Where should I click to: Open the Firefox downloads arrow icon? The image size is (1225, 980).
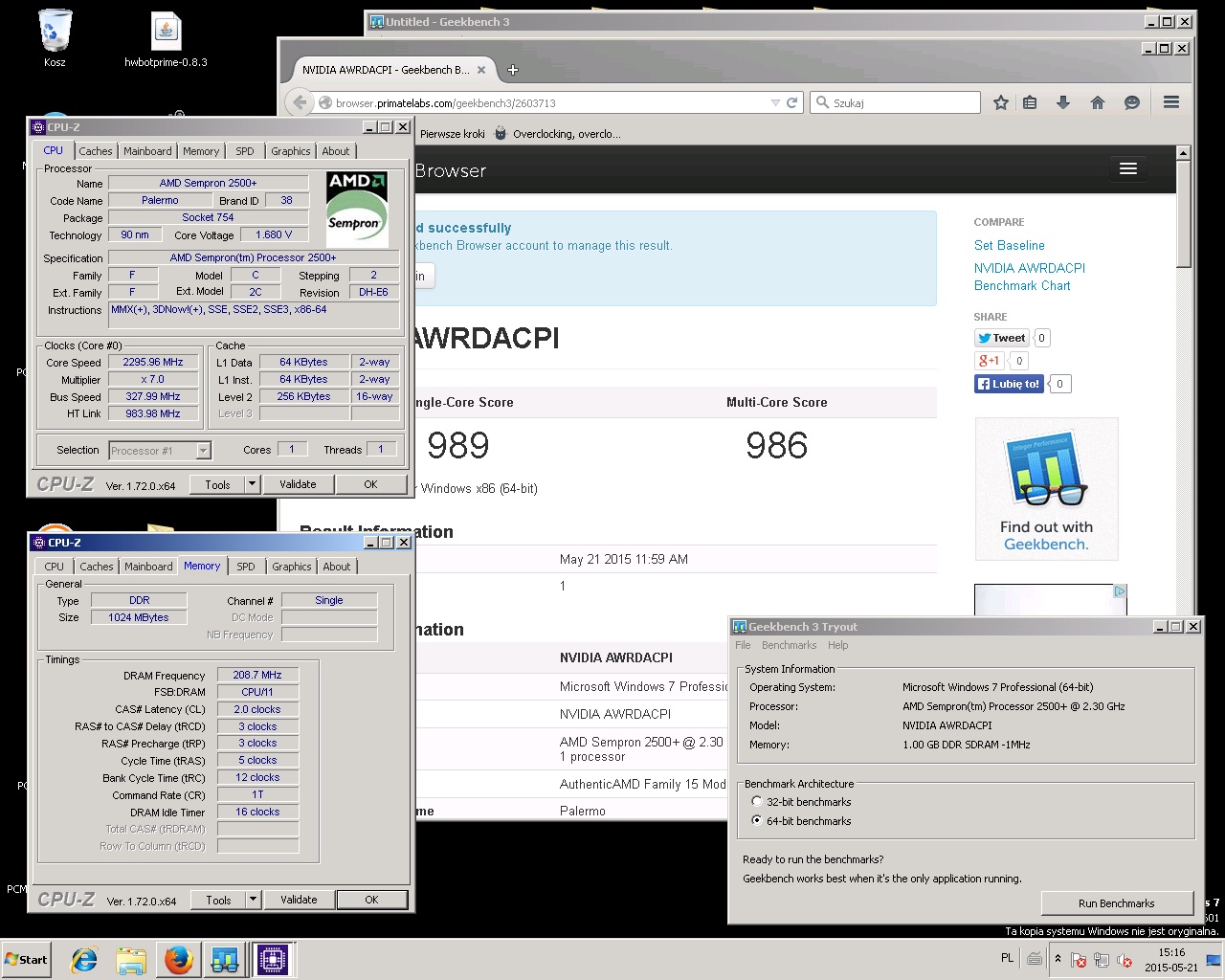pos(1063,102)
